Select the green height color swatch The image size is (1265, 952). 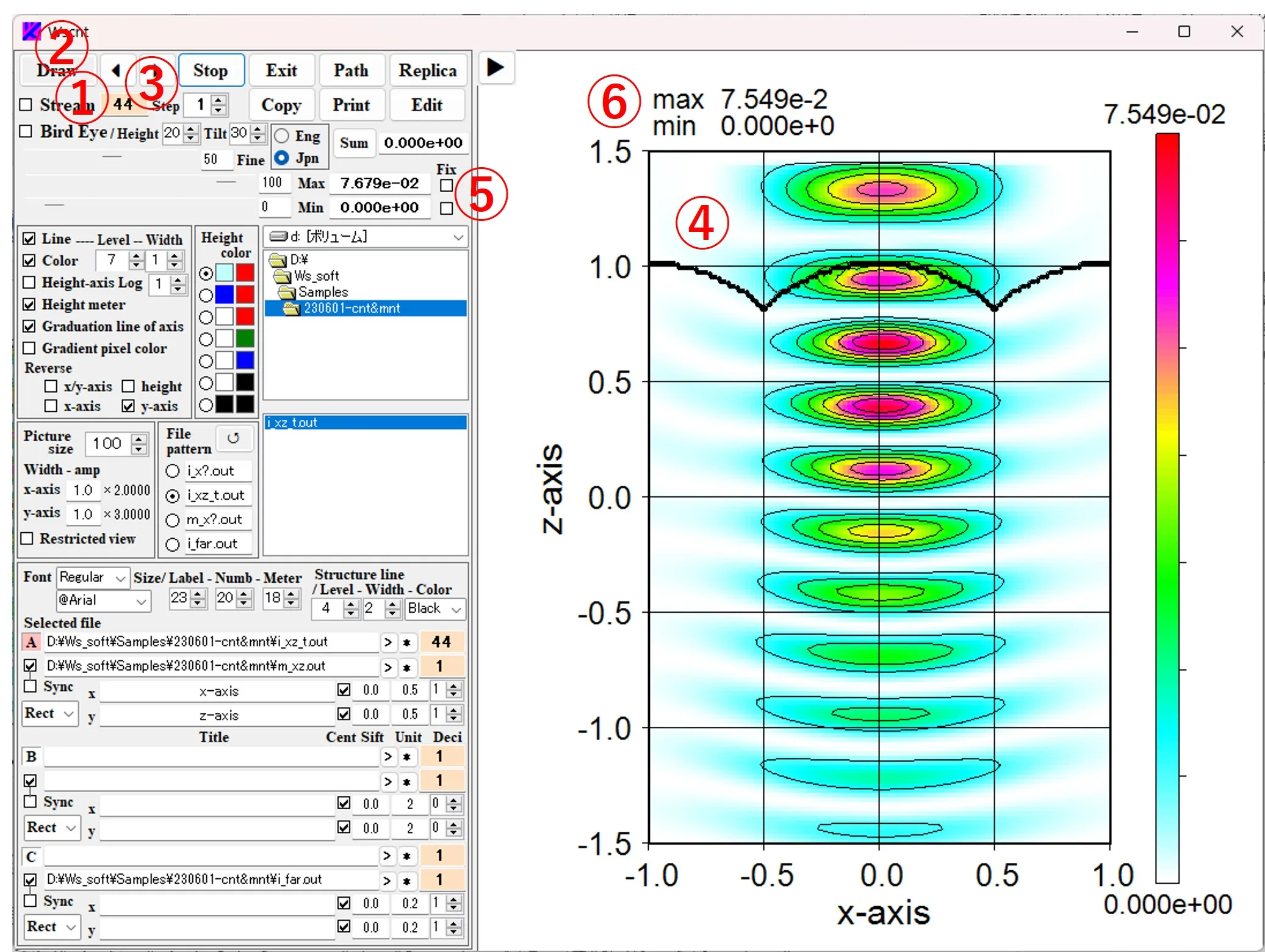245,339
